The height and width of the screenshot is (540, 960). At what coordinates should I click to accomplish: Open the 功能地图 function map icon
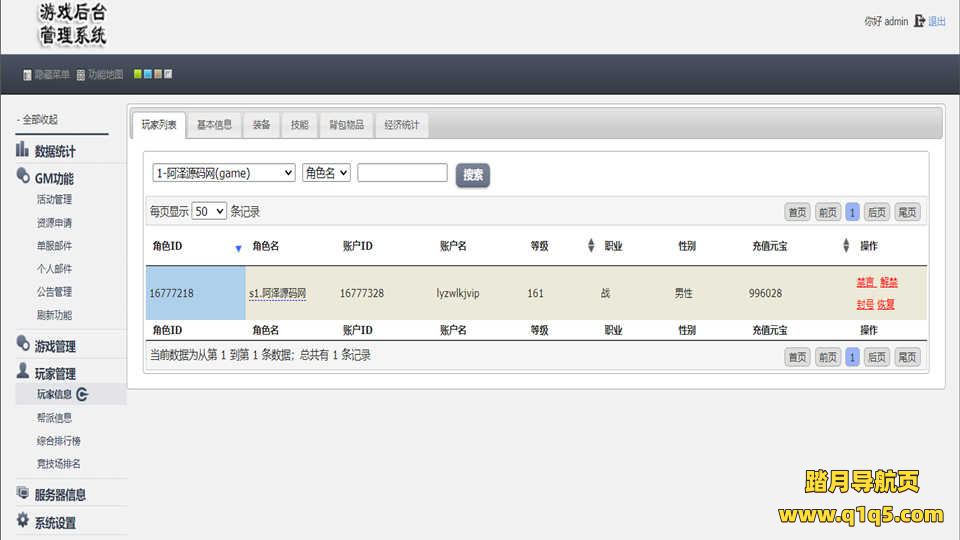(81, 75)
